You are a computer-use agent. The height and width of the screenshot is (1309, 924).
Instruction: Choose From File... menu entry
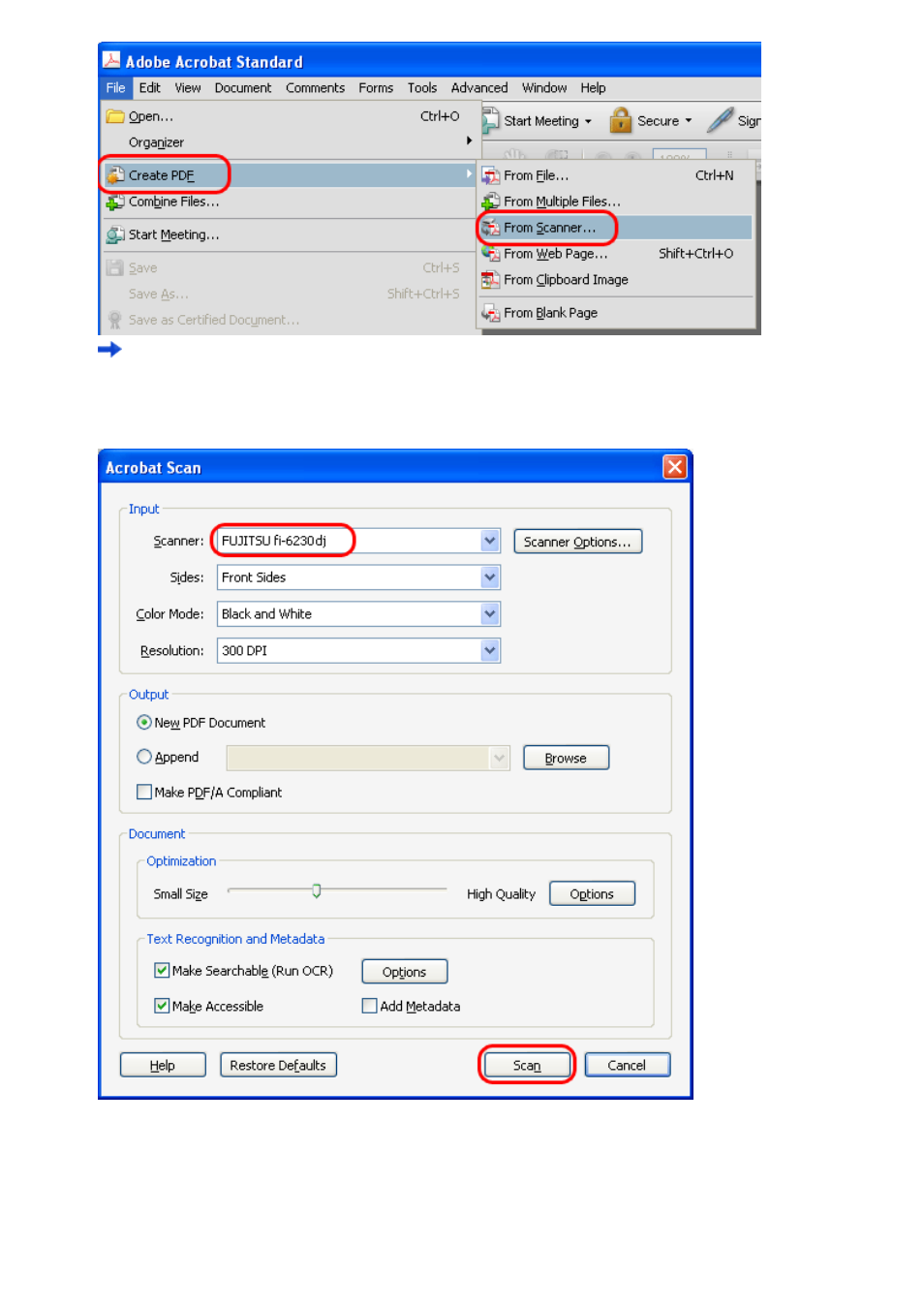[x=616, y=175]
